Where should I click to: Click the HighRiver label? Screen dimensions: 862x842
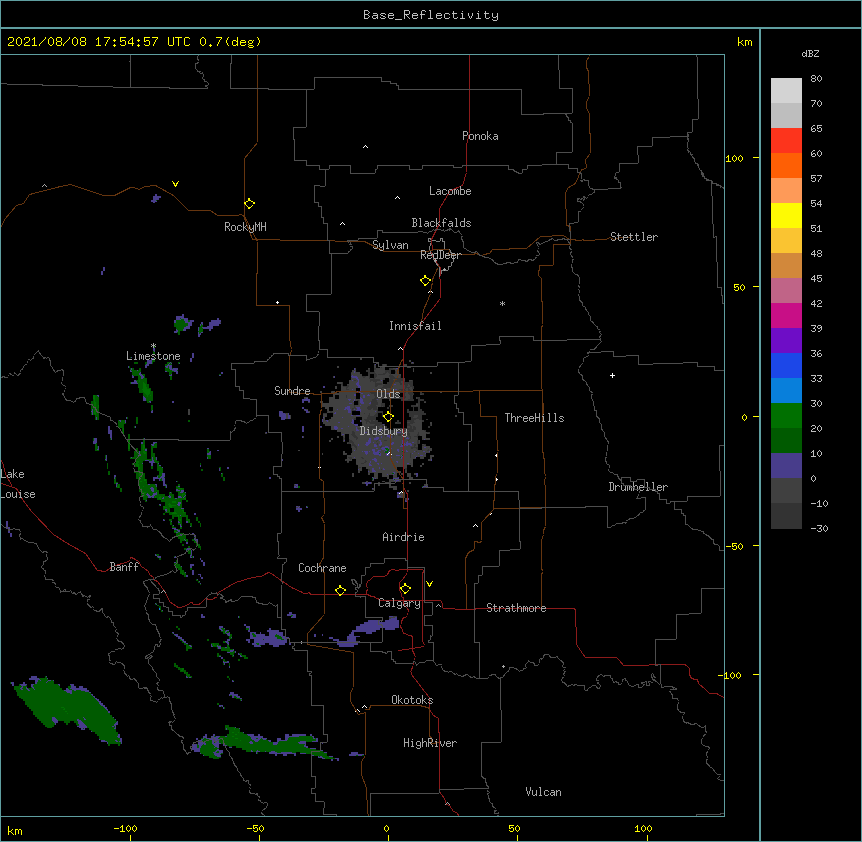pos(430,743)
